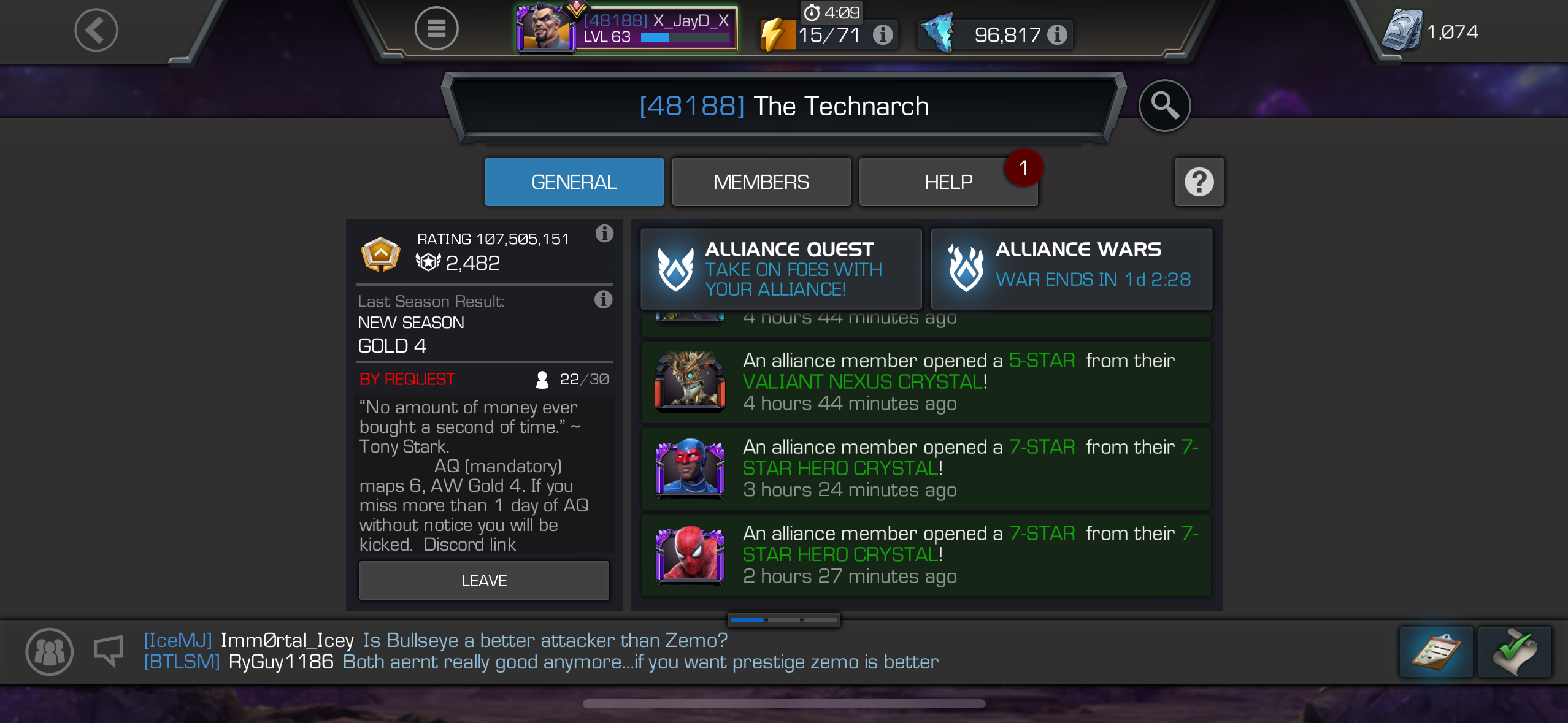Select the GENERAL tab
The width and height of the screenshot is (1568, 723).
tap(574, 182)
